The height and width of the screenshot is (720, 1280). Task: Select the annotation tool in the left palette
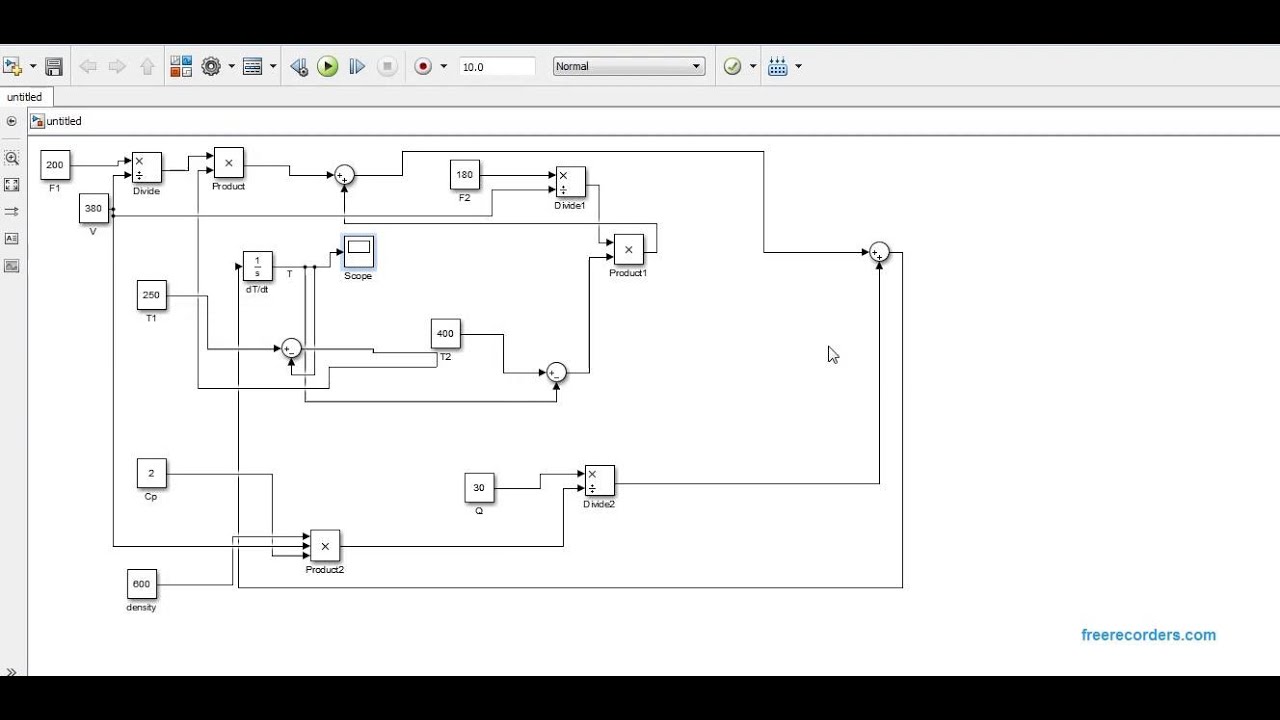[12, 238]
